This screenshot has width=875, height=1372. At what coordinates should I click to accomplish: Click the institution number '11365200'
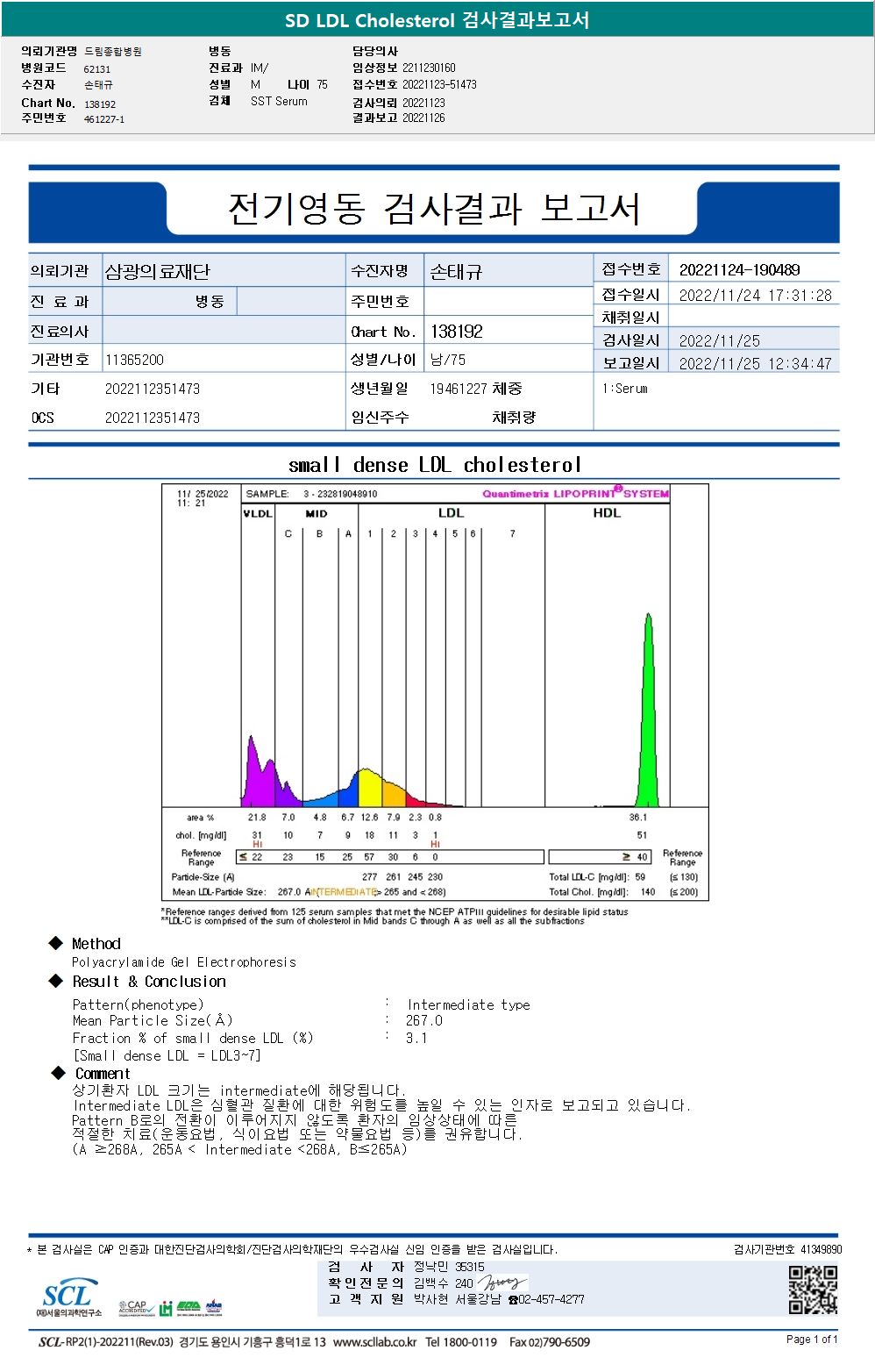[x=134, y=360]
